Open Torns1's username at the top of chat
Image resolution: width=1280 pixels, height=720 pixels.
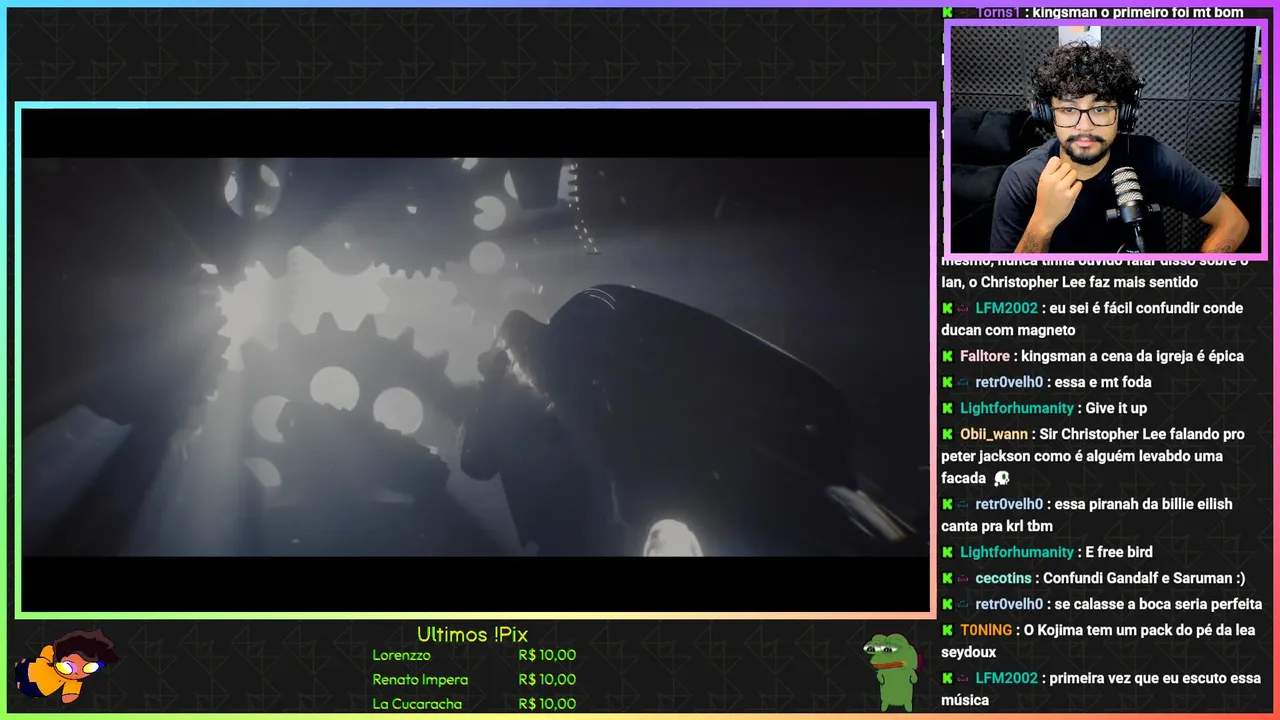pyautogui.click(x=998, y=12)
